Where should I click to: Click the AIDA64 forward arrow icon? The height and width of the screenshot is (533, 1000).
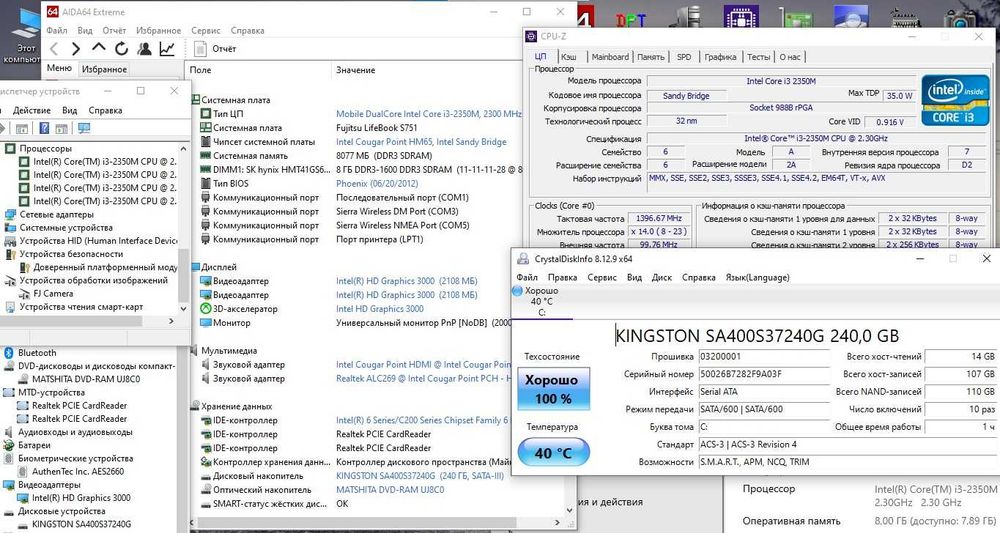coord(76,49)
